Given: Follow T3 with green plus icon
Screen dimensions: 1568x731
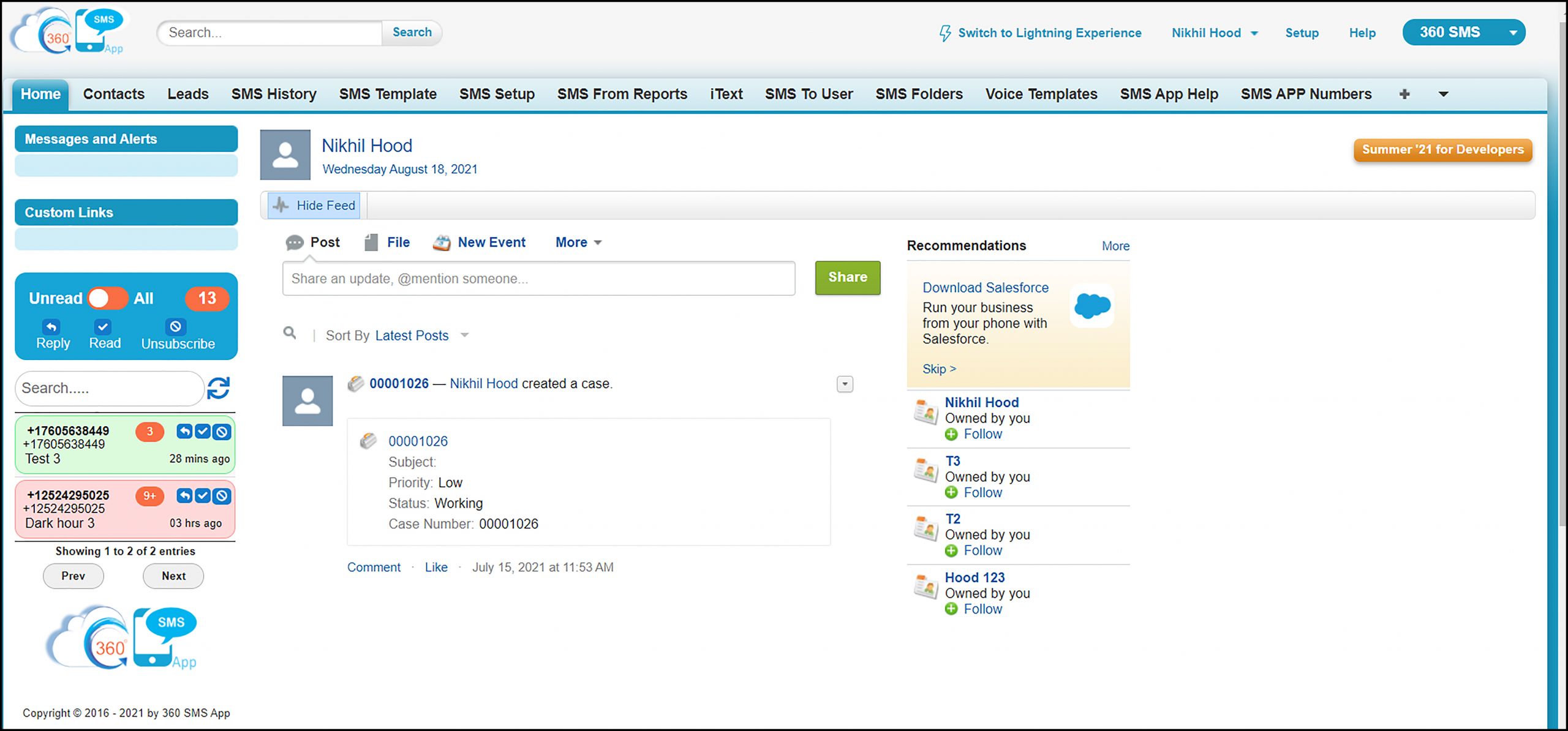Looking at the screenshot, I should (951, 492).
